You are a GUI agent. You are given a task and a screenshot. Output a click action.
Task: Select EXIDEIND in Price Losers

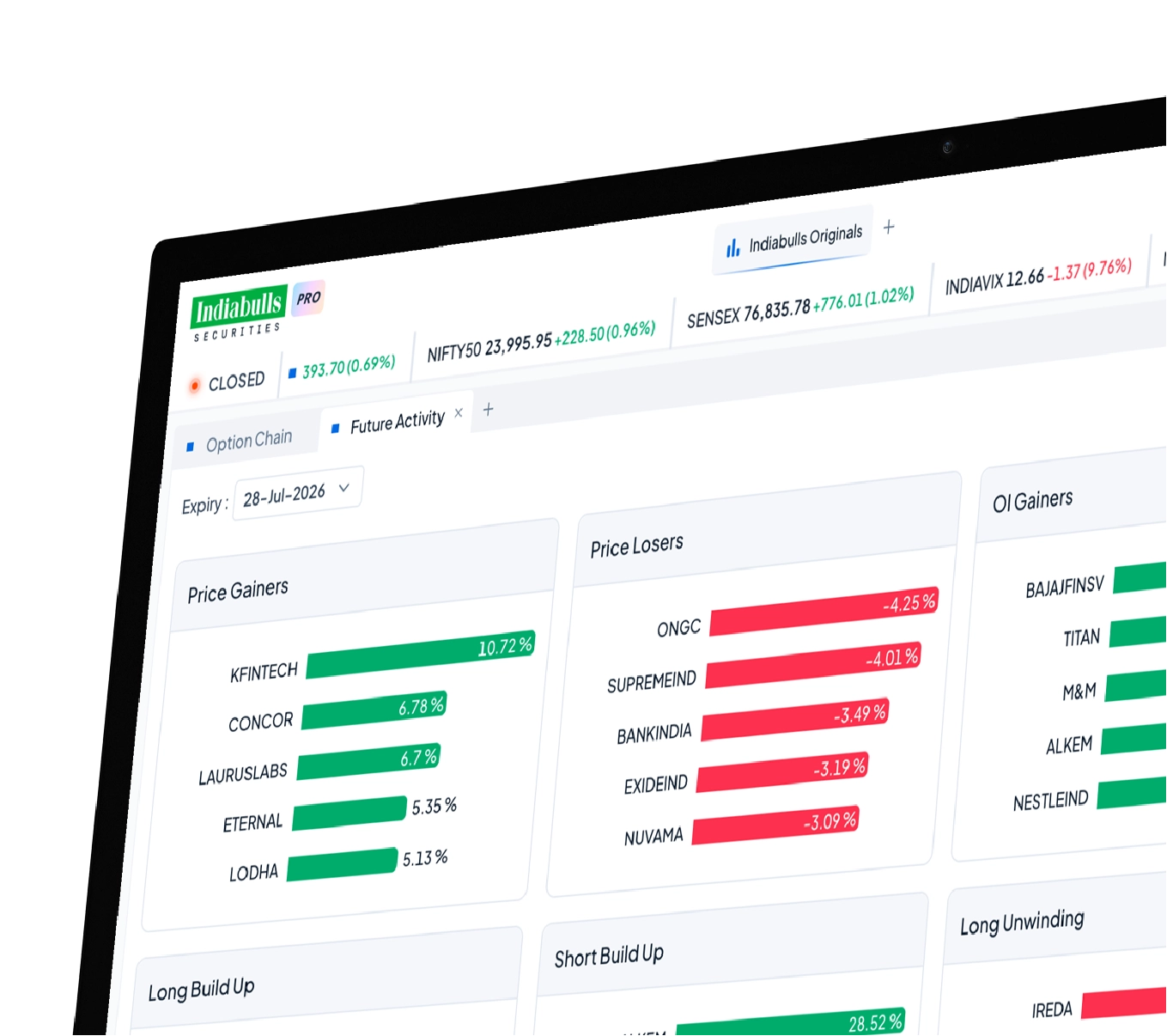pos(656,785)
